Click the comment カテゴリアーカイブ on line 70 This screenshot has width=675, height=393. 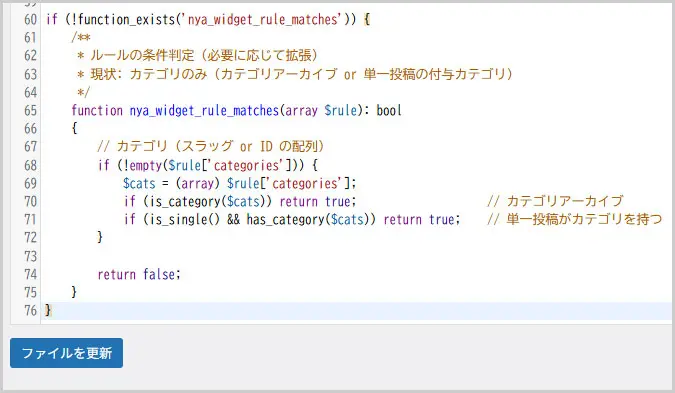[555, 201]
